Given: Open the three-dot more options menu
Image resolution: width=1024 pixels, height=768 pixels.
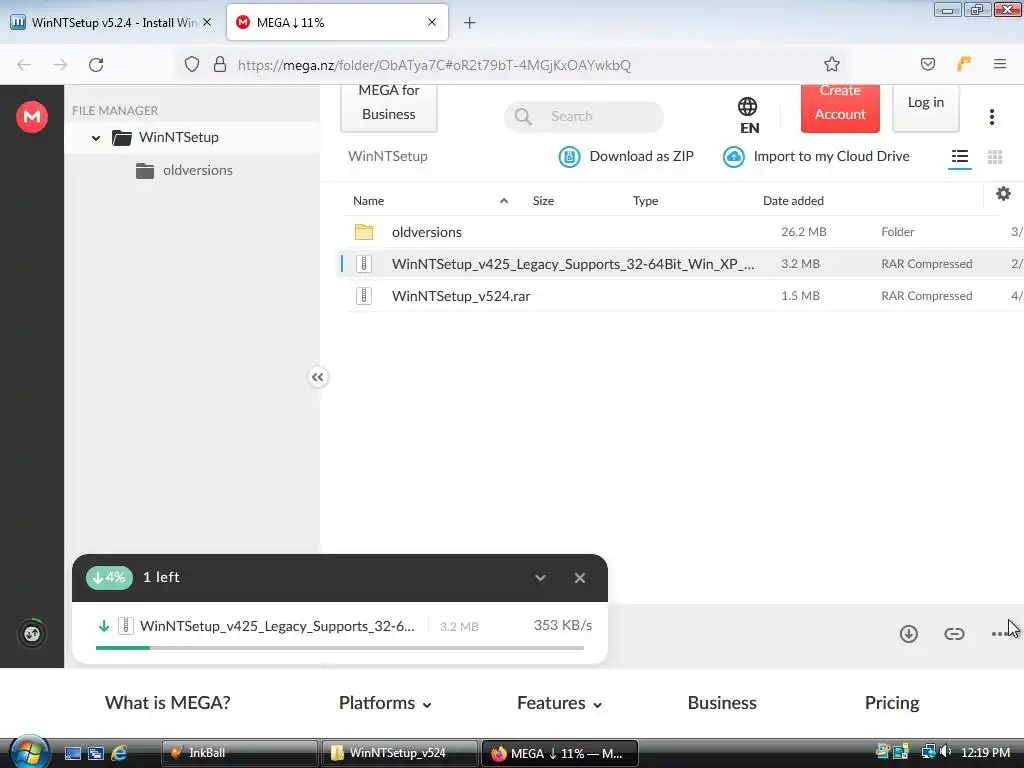Looking at the screenshot, I should click(991, 117).
